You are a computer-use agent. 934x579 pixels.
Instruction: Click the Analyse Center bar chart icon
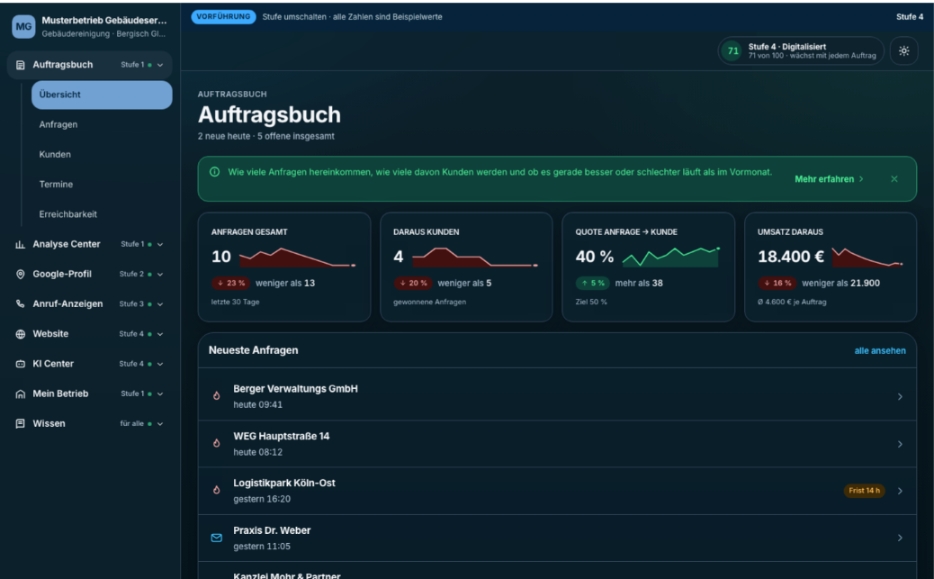tap(20, 244)
